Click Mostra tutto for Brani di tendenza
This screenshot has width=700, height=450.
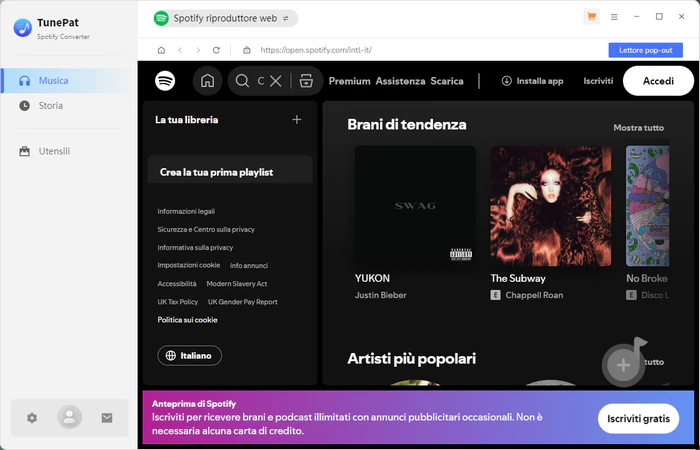(x=638, y=128)
